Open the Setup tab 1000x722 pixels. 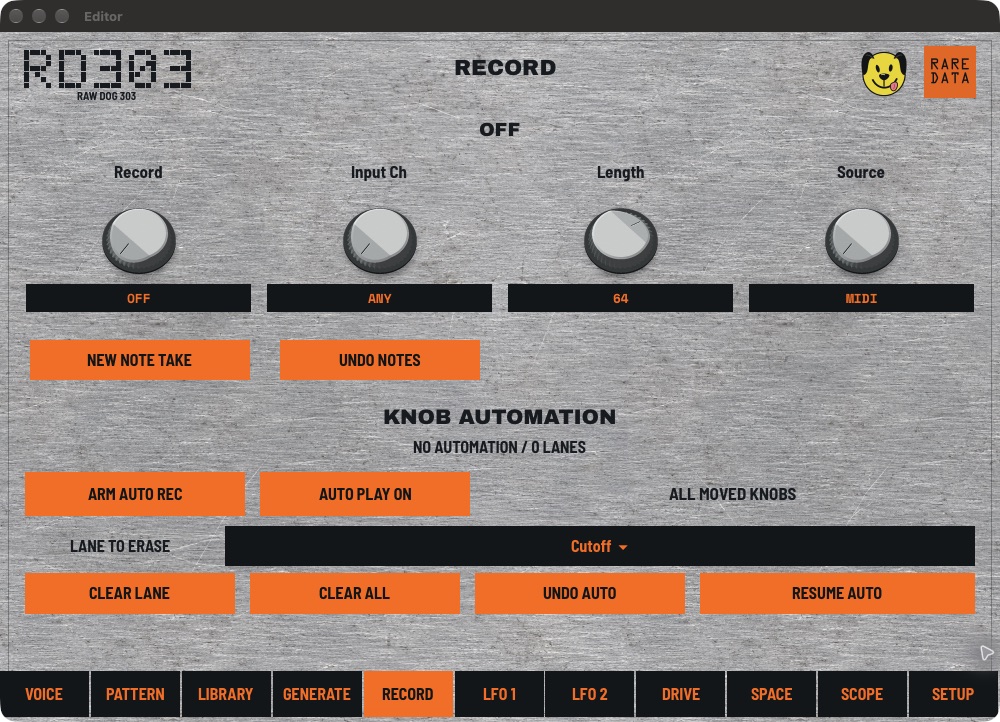pos(953,694)
